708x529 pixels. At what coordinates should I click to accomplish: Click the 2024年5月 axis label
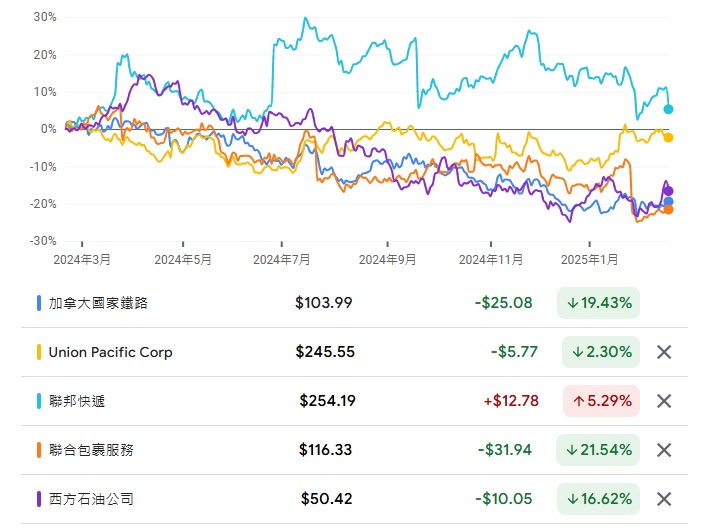pos(183,260)
